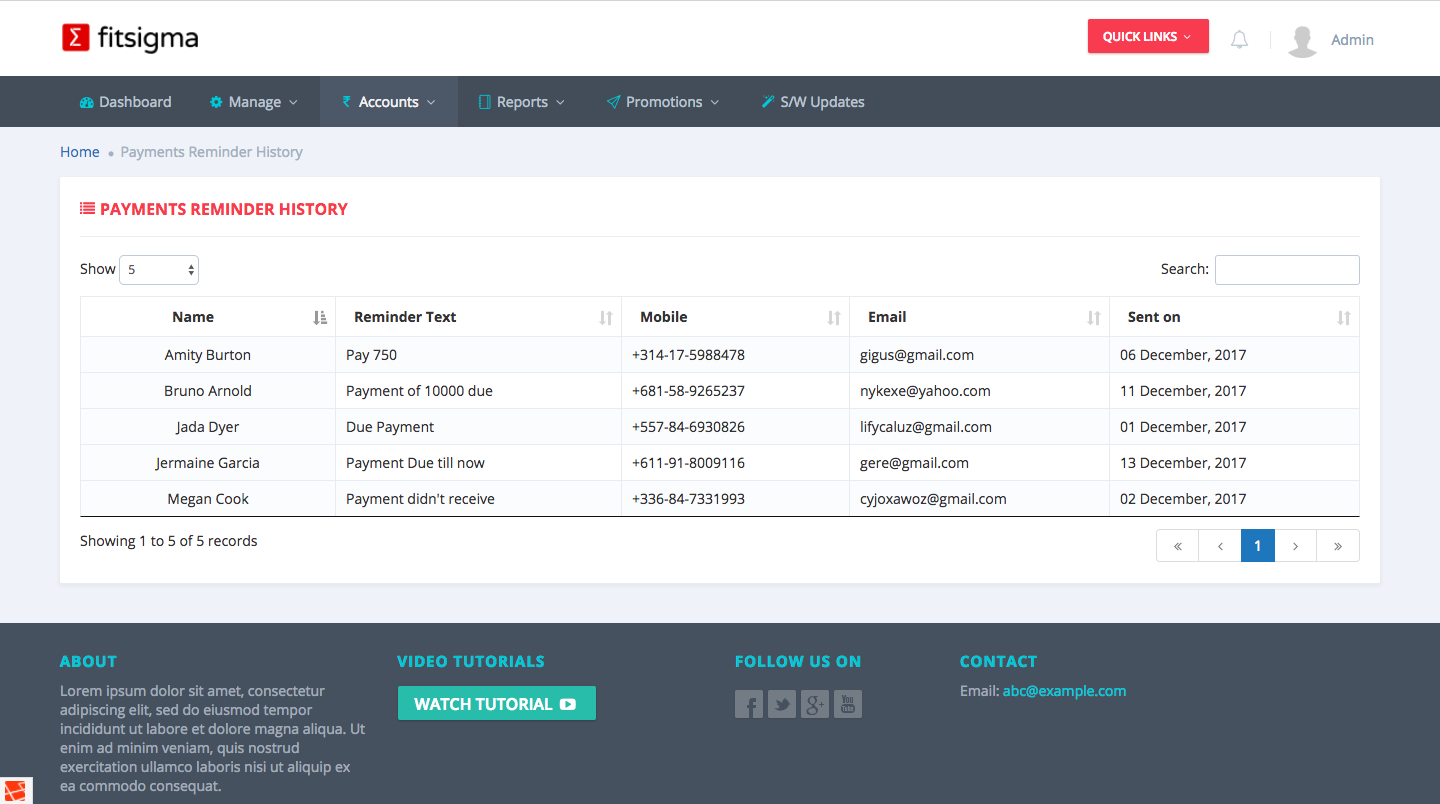This screenshot has height=804, width=1440.
Task: Expand the Quick Links dropdown
Action: click(1148, 36)
